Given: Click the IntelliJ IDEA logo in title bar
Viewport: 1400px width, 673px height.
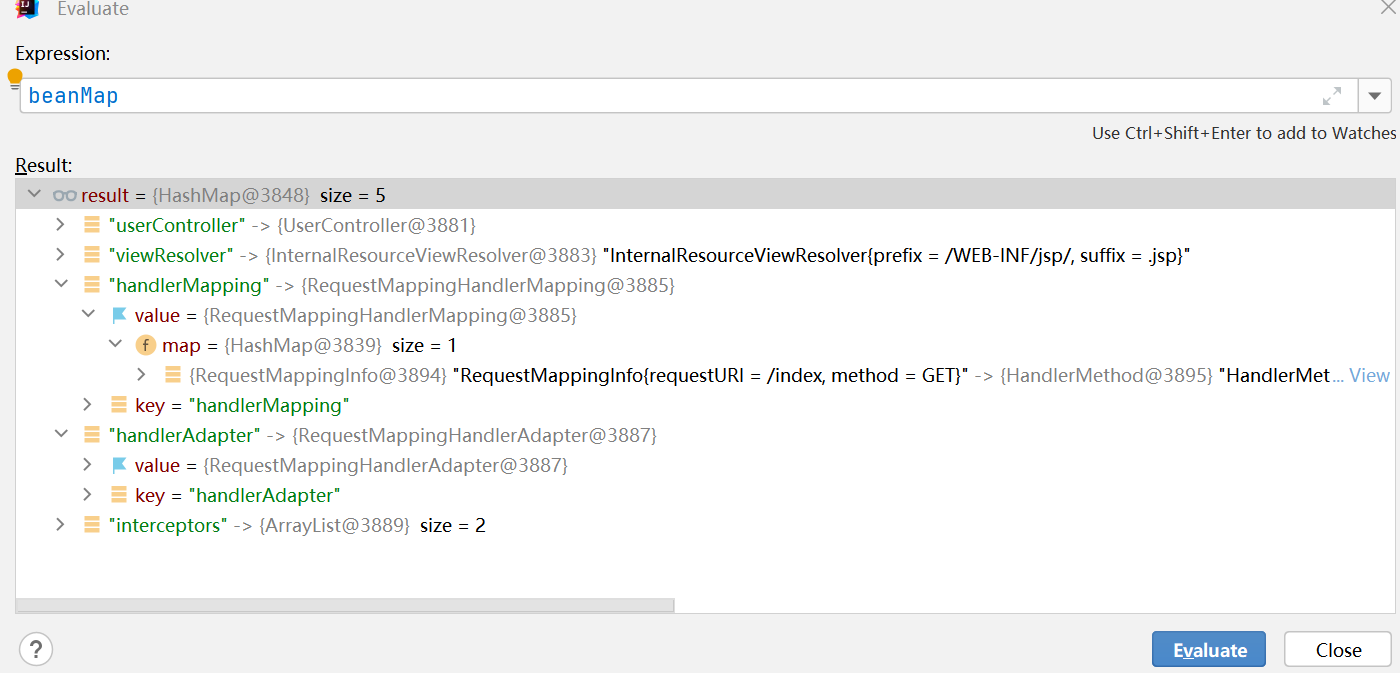Looking at the screenshot, I should pyautogui.click(x=28, y=9).
